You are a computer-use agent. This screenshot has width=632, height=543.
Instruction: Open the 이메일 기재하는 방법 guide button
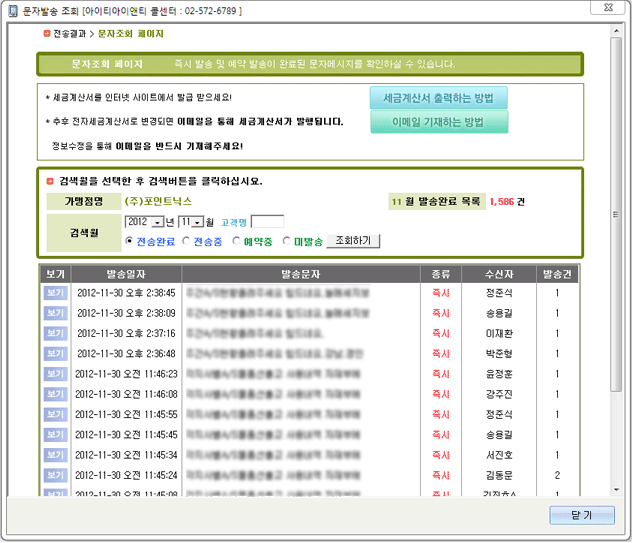coord(438,122)
